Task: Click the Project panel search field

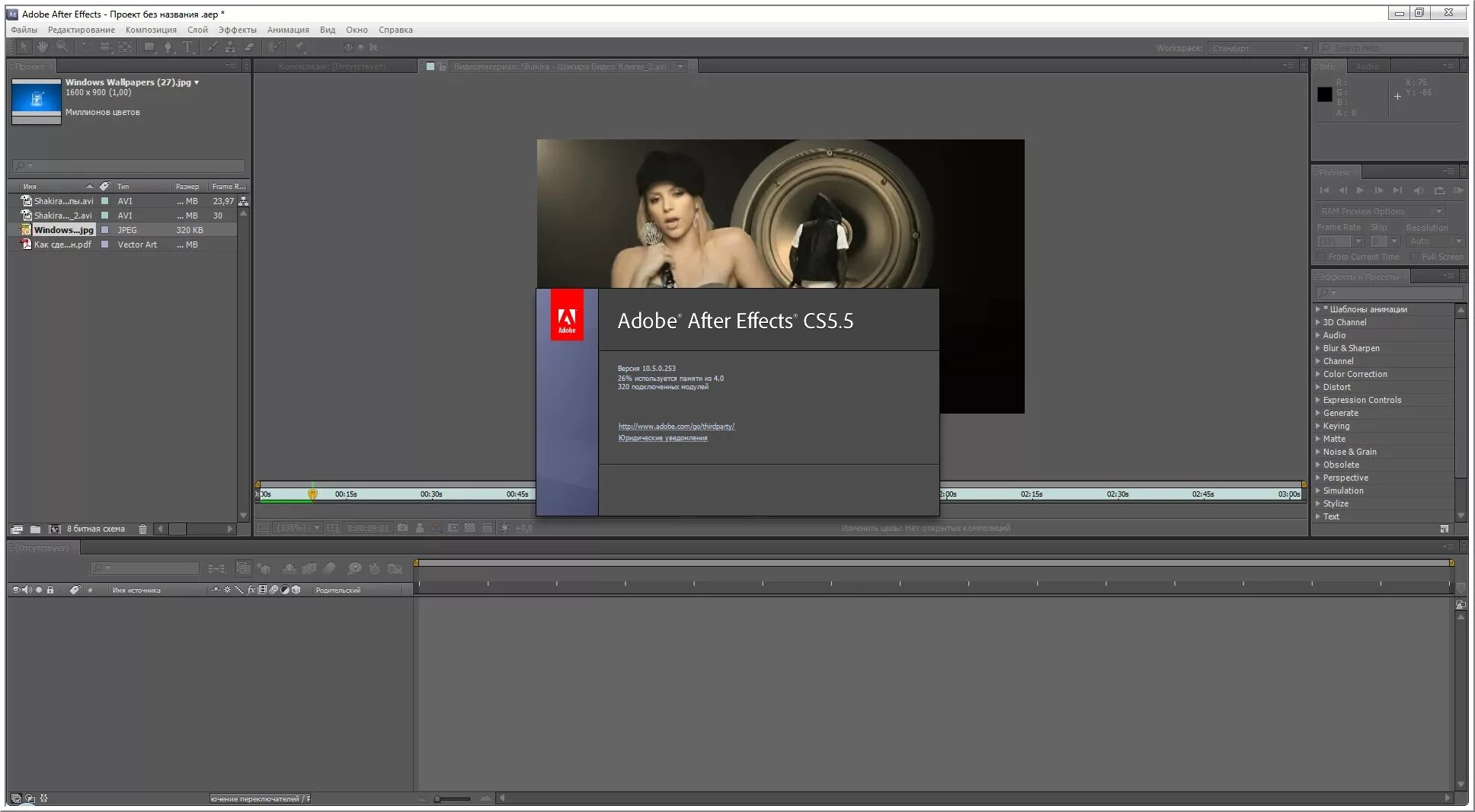Action: pos(129,165)
